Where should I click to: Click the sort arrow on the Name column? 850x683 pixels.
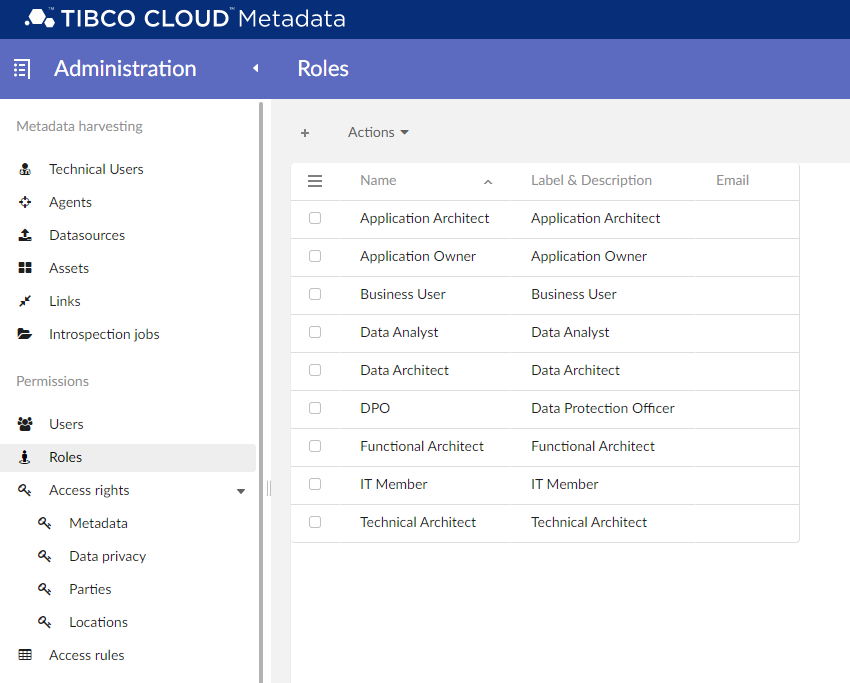[x=488, y=182]
